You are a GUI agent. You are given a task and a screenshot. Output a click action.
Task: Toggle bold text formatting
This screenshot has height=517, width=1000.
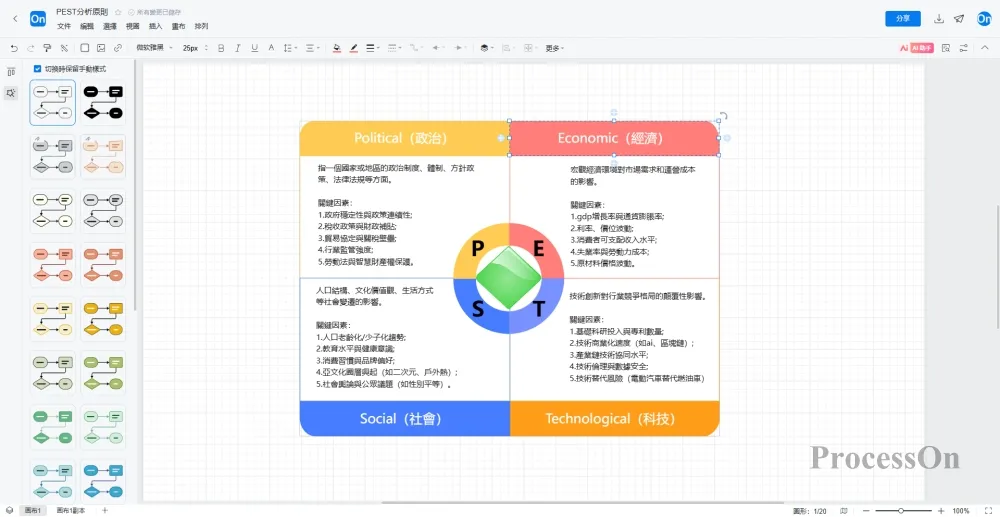click(x=221, y=47)
